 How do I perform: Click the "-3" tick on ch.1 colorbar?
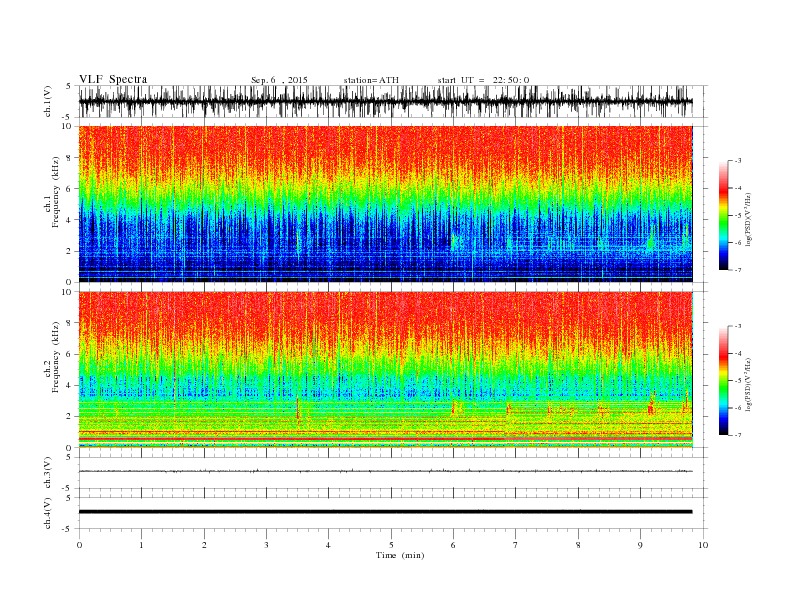pyautogui.click(x=738, y=161)
